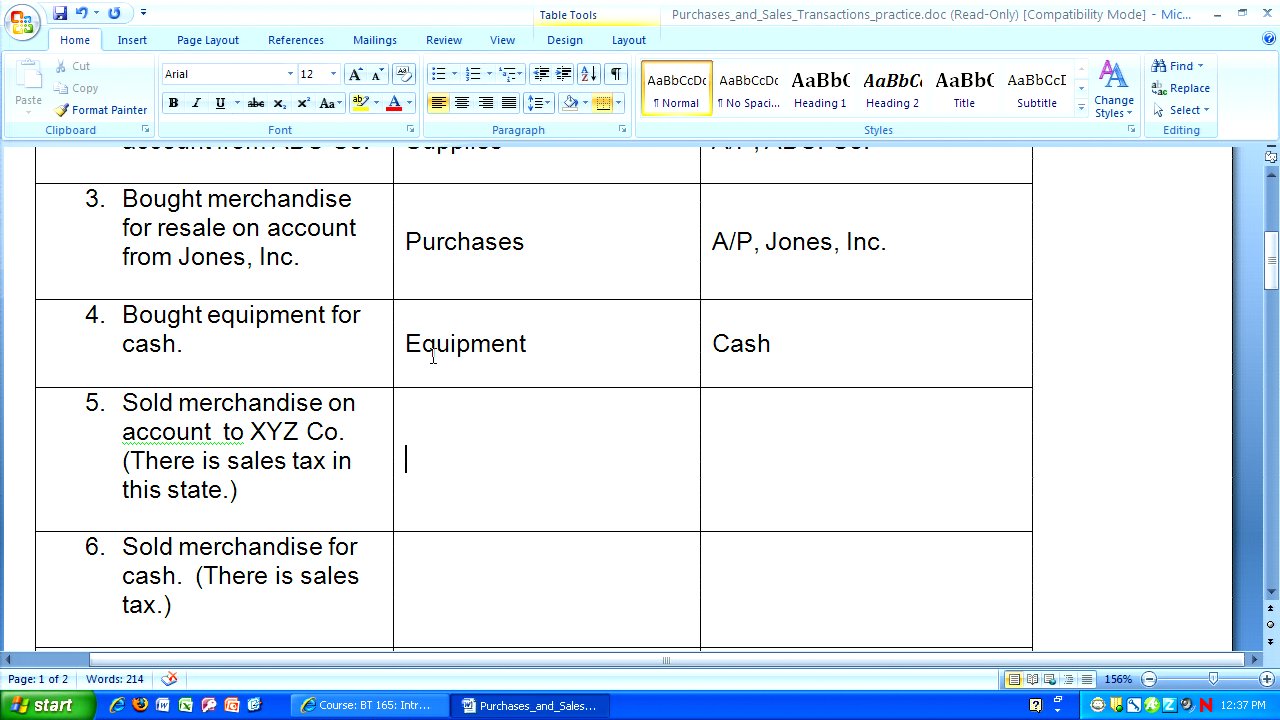1280x720 pixels.
Task: Toggle Show/Hide paragraph marks
Action: coord(615,74)
